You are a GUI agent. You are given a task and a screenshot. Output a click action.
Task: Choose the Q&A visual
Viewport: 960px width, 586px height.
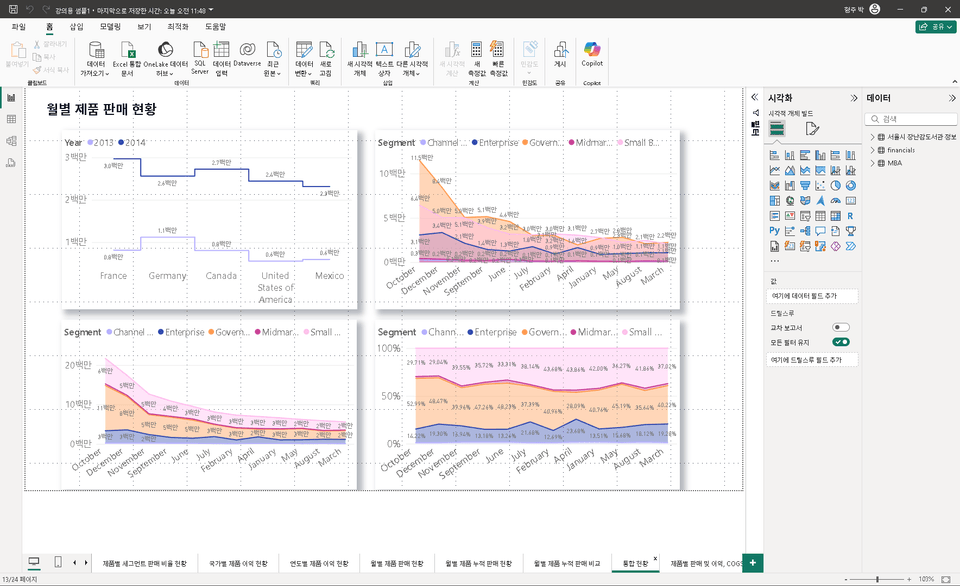[x=820, y=231]
